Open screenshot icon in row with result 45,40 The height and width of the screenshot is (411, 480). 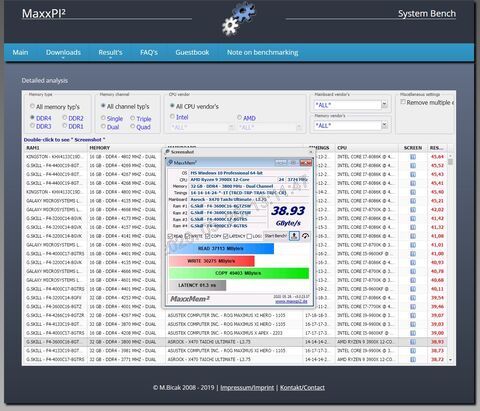pyautogui.click(x=413, y=192)
